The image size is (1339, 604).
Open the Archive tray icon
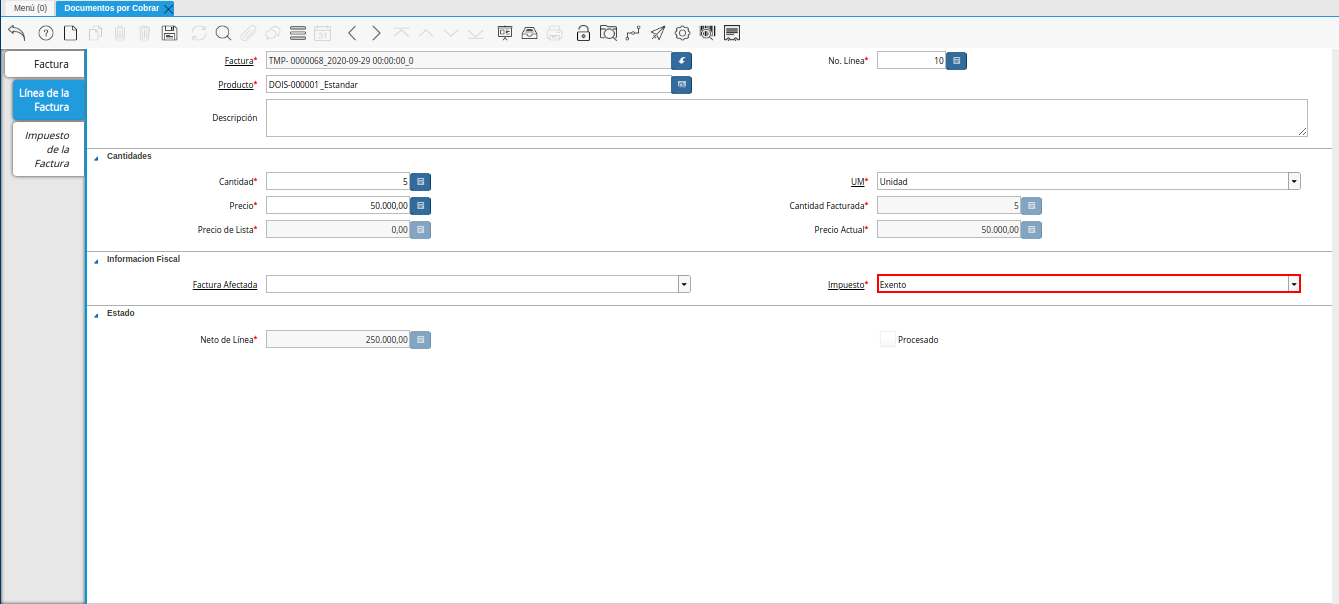pos(530,33)
